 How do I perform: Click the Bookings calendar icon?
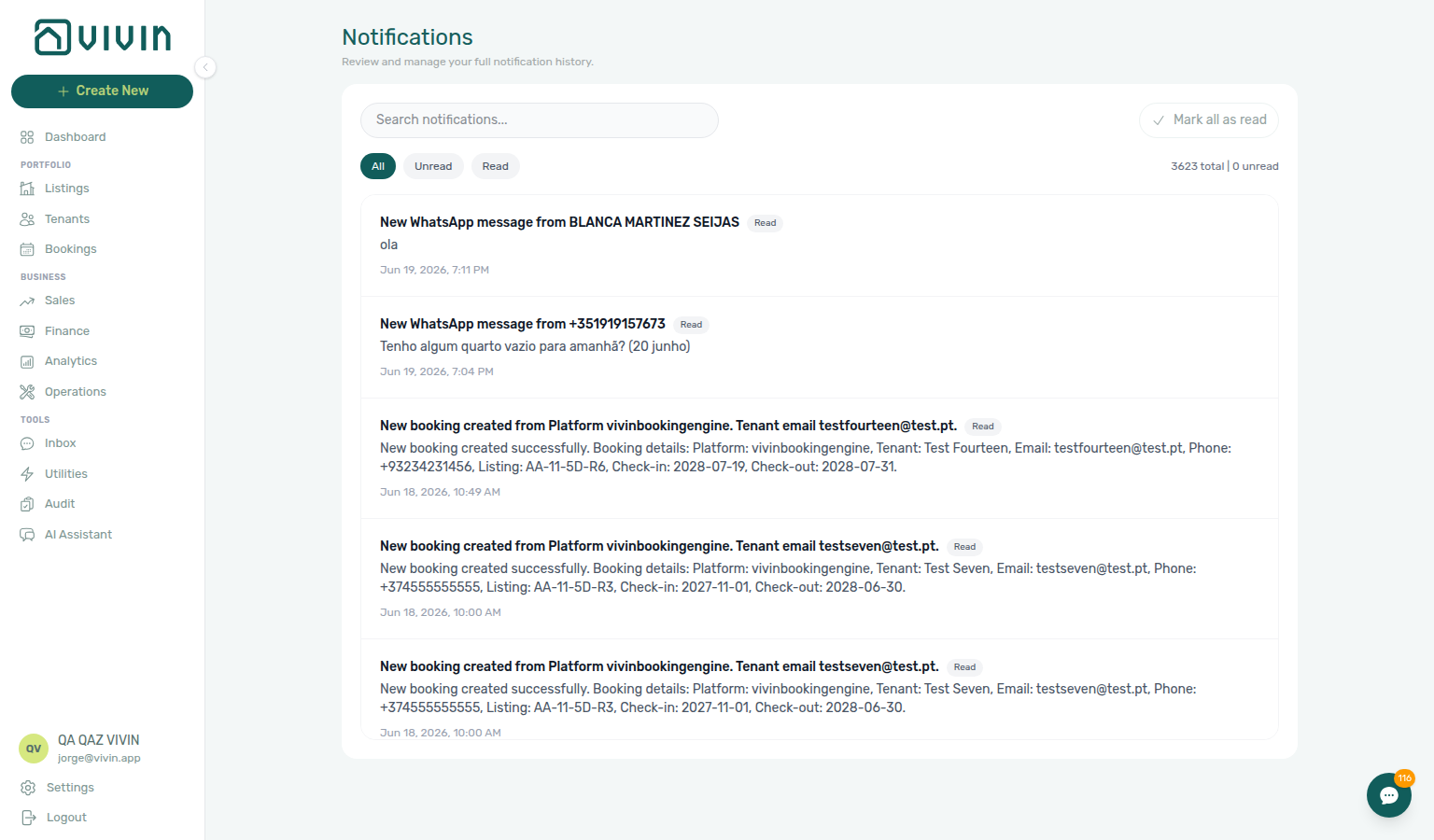coord(27,249)
